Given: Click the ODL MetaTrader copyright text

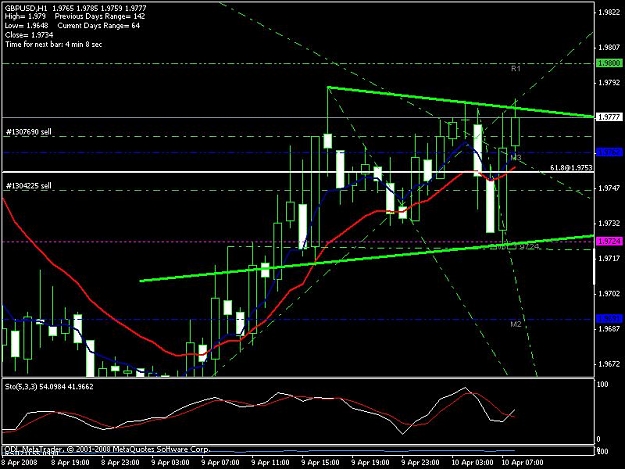Looking at the screenshot, I should [x=107, y=449].
